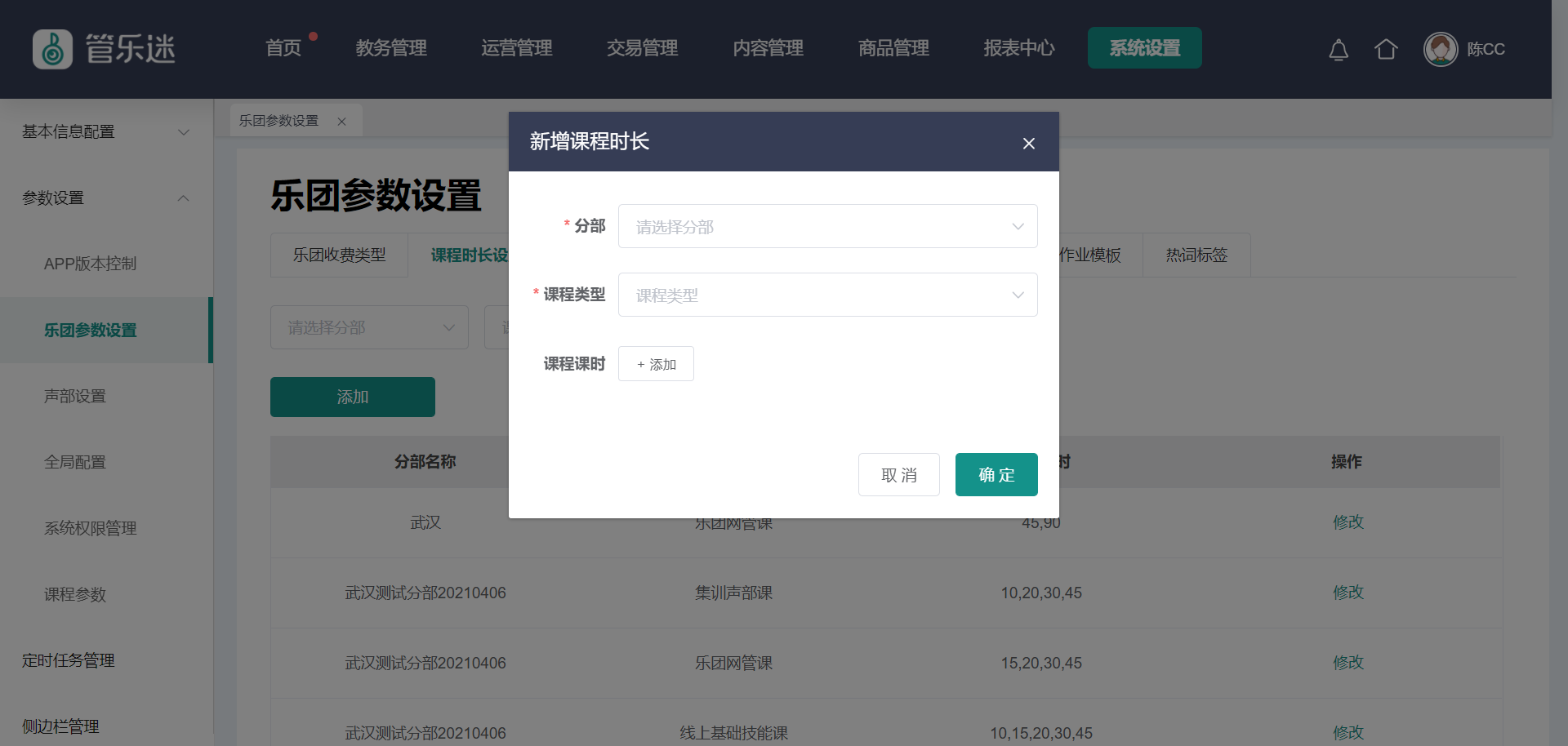Click the 管乐迷 logo icon

53,49
